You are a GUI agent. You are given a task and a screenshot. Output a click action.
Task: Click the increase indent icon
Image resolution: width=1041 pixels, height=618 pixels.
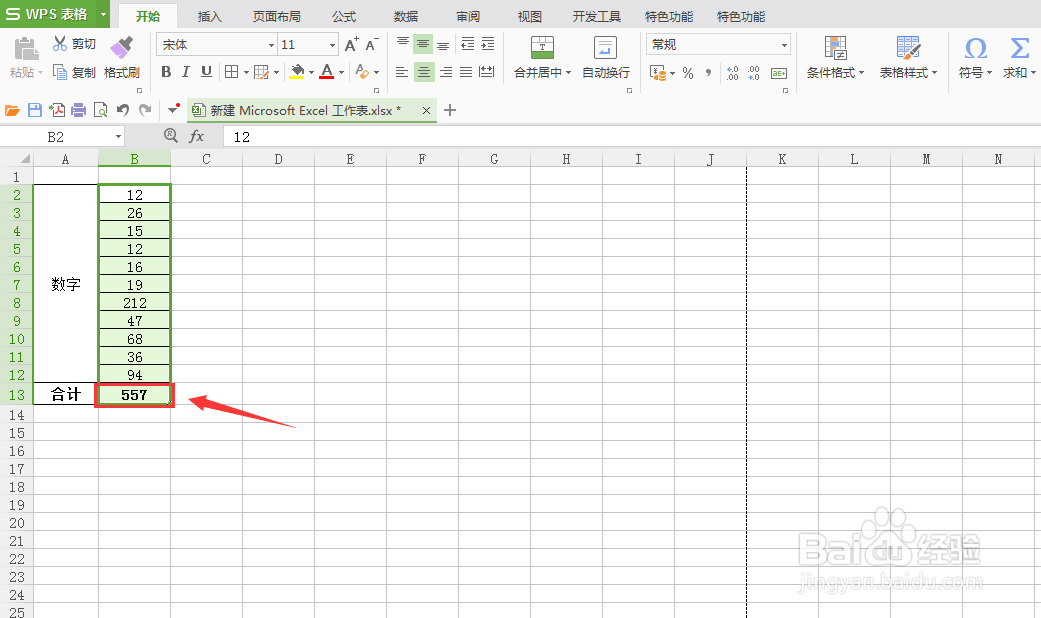pyautogui.click(x=488, y=44)
